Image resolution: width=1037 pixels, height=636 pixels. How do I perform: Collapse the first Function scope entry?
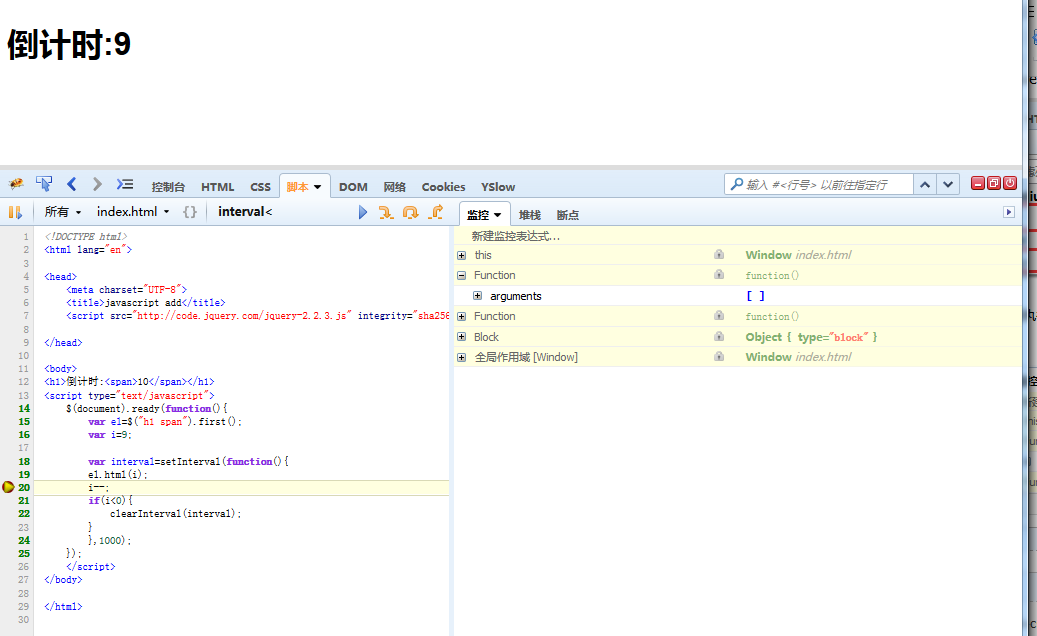[462, 275]
